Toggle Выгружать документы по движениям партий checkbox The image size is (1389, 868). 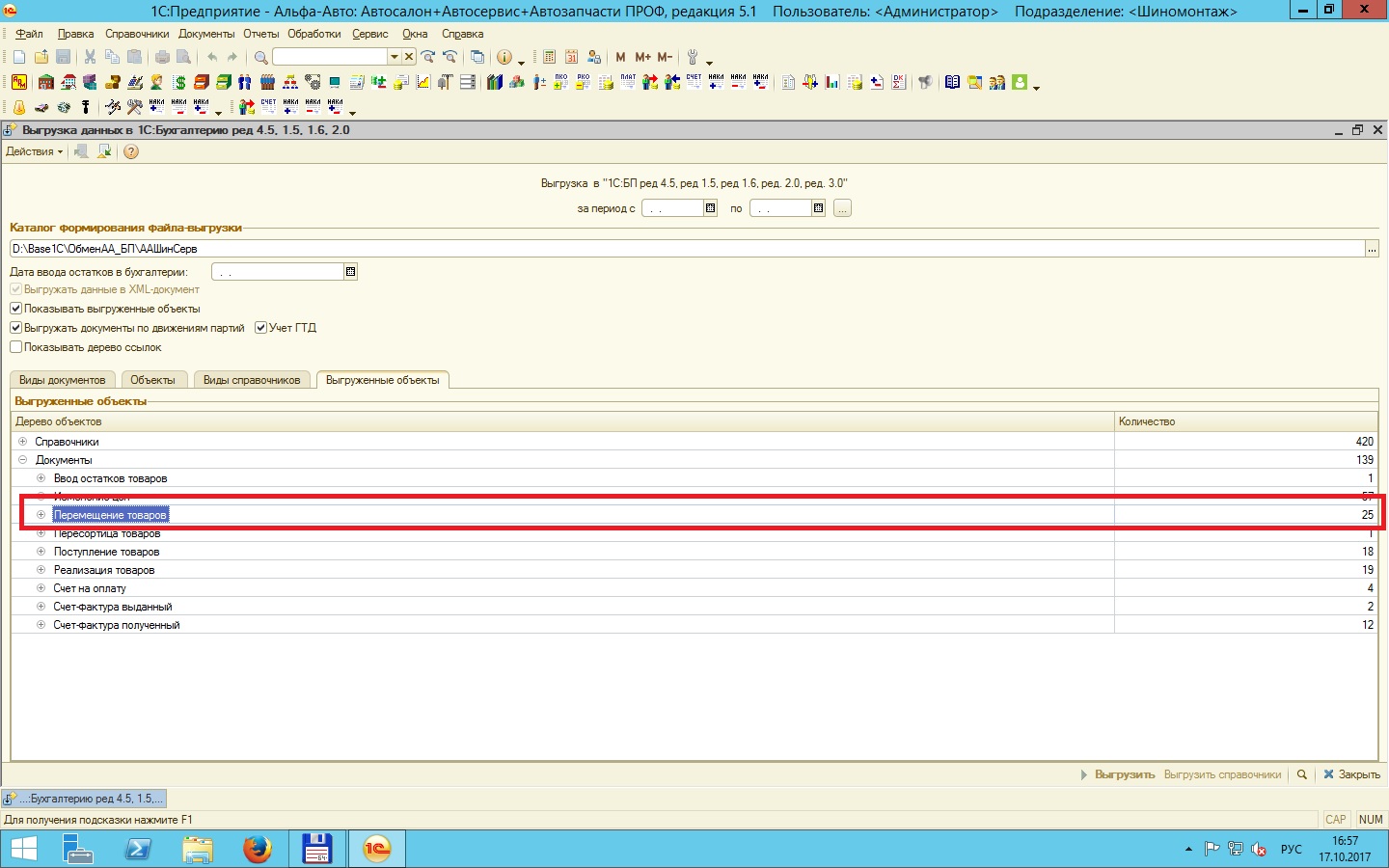click(x=15, y=328)
